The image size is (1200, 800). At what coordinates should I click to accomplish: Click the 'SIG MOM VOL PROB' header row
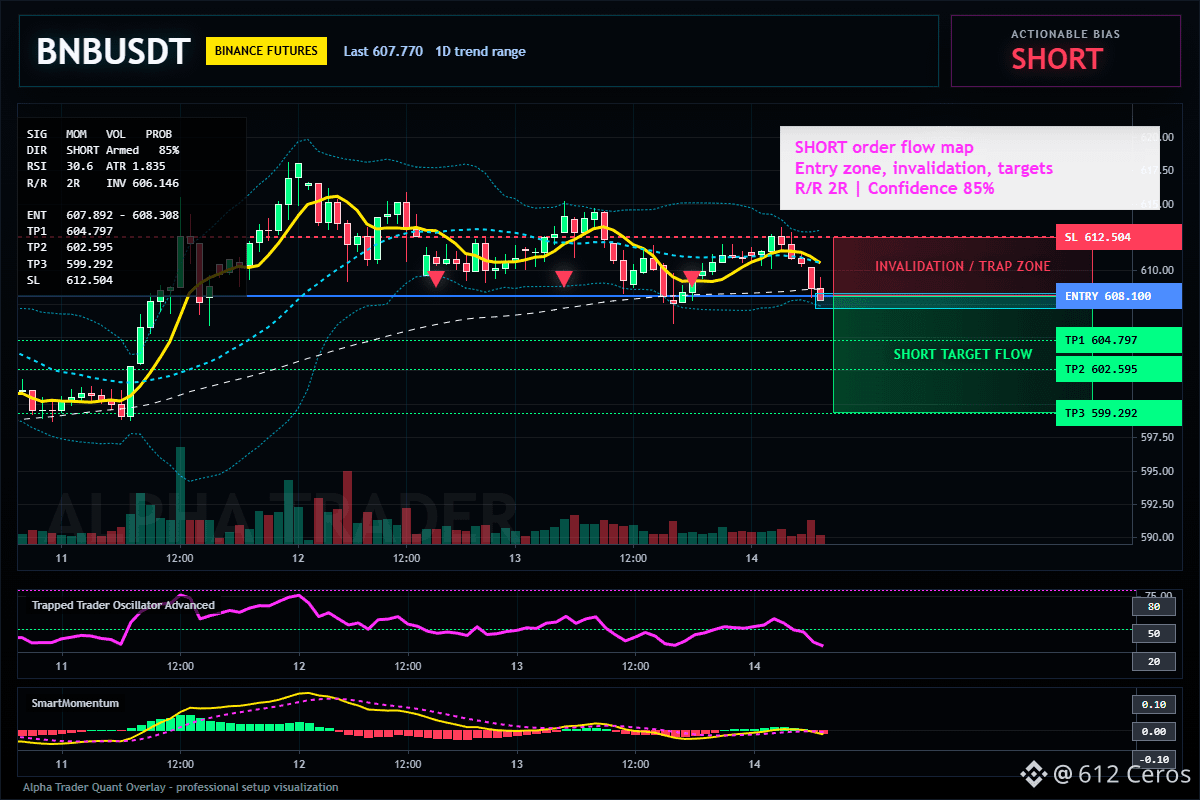(99, 133)
